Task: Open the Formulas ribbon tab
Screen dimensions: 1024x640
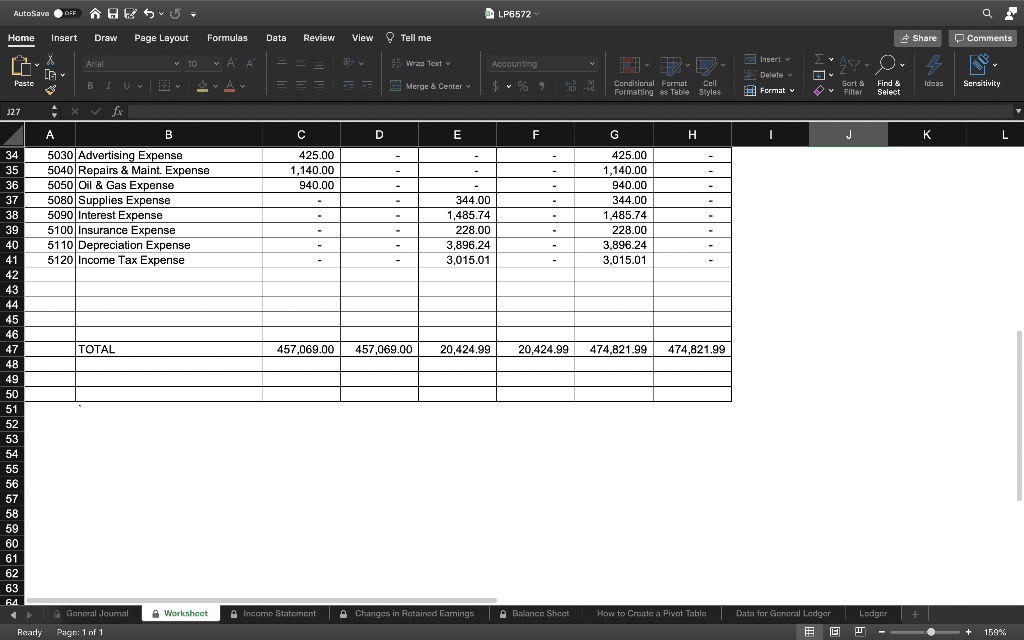Action: coord(227,37)
